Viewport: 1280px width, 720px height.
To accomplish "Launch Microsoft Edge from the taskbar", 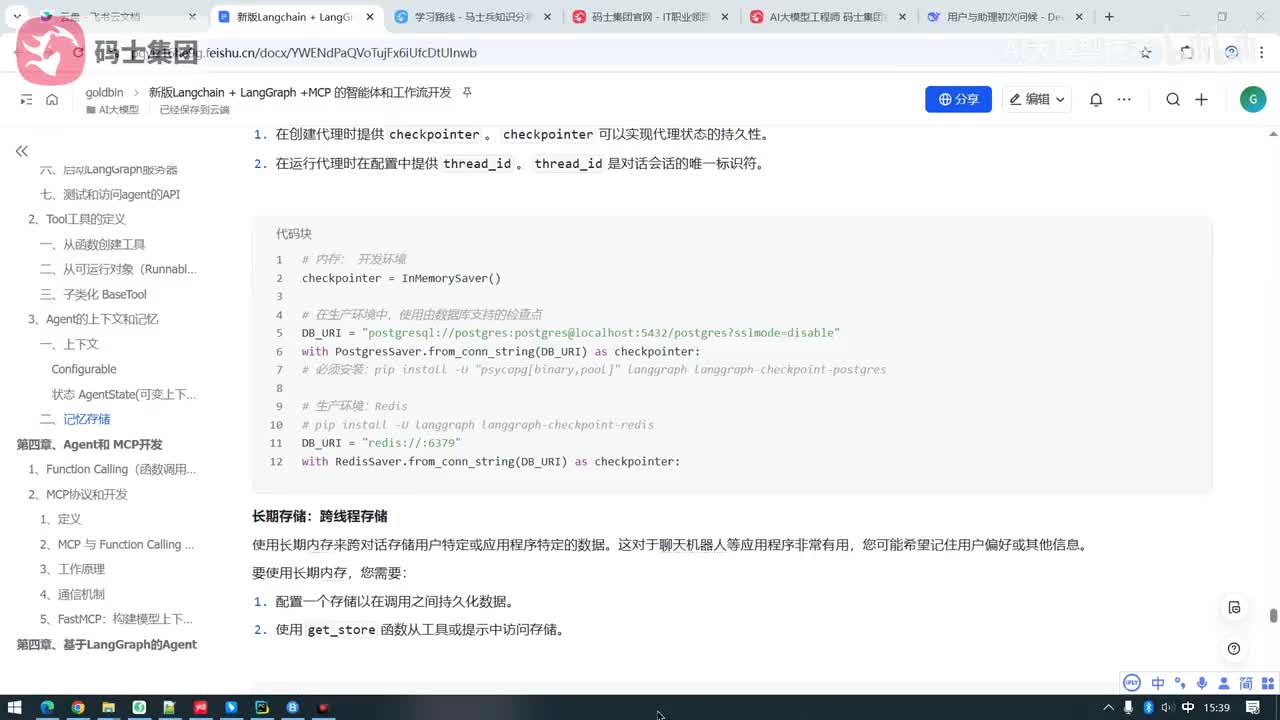I will (x=47, y=708).
